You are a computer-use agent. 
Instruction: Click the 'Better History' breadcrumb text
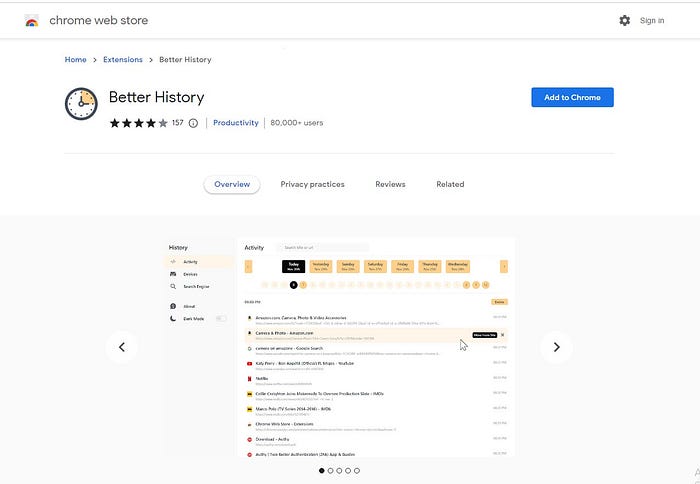(185, 59)
